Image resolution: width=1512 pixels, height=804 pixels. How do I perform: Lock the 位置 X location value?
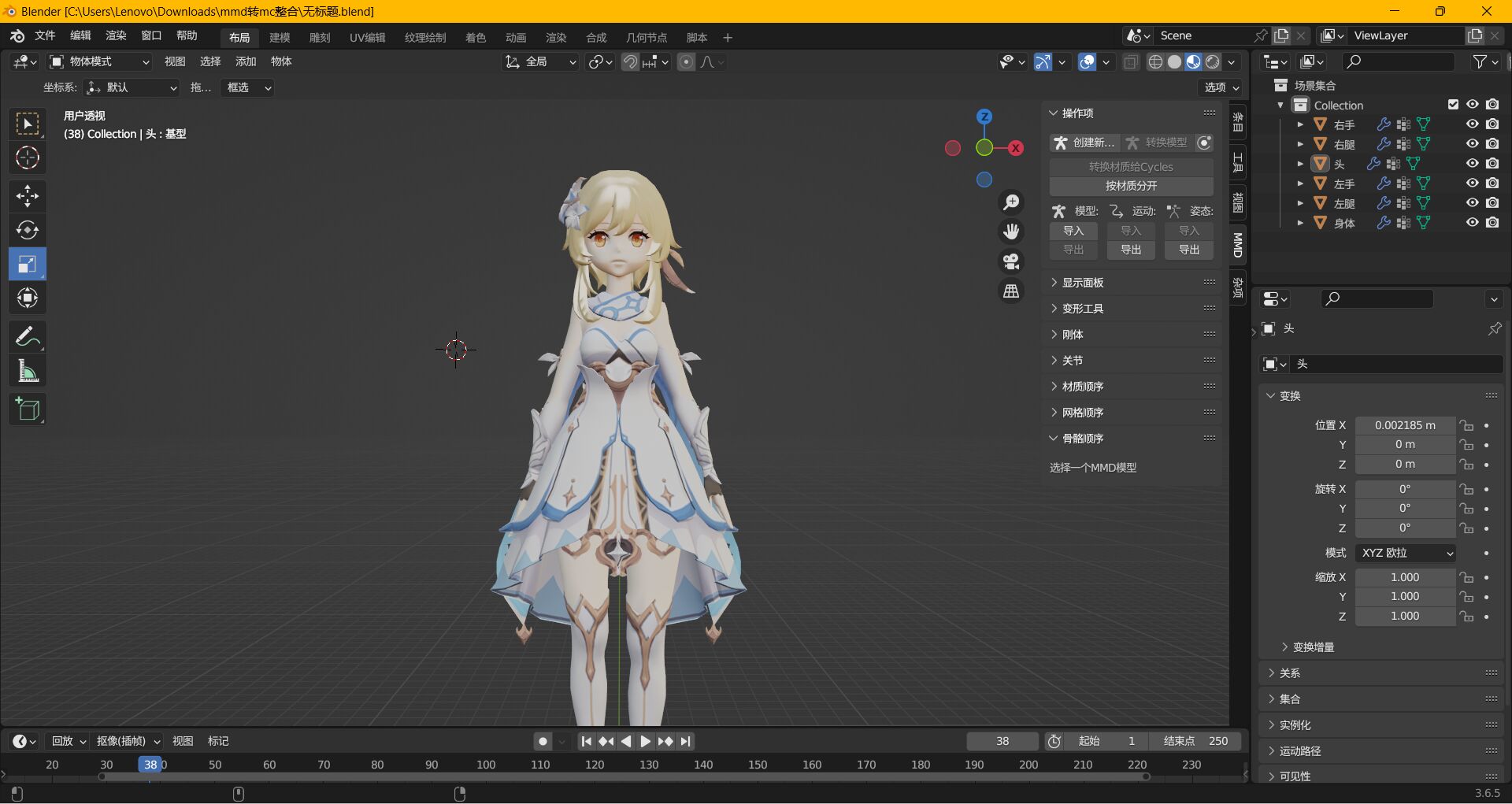pyautogui.click(x=1466, y=425)
